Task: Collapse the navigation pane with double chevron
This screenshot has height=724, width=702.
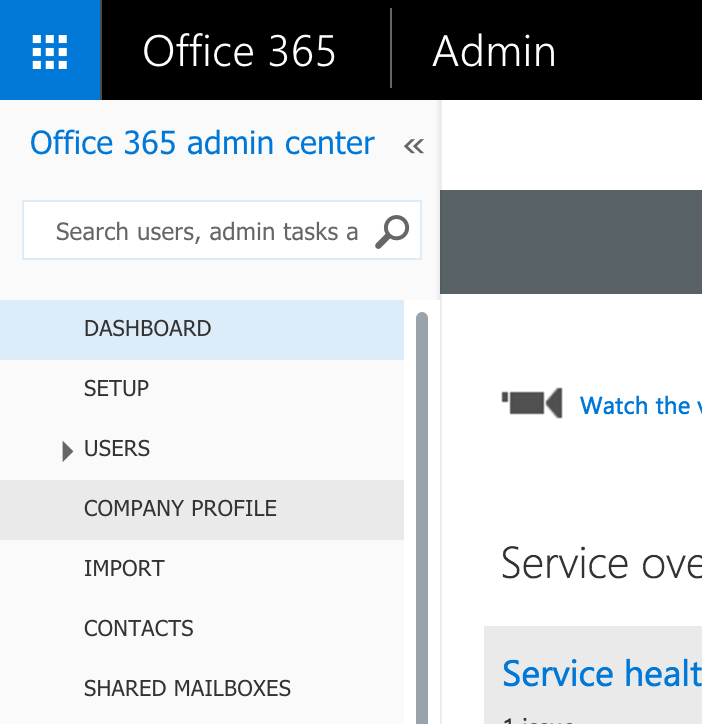Action: (x=413, y=145)
